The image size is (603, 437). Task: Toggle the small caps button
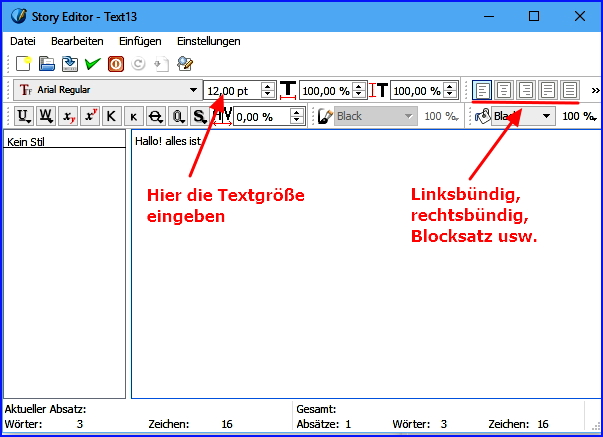(133, 116)
